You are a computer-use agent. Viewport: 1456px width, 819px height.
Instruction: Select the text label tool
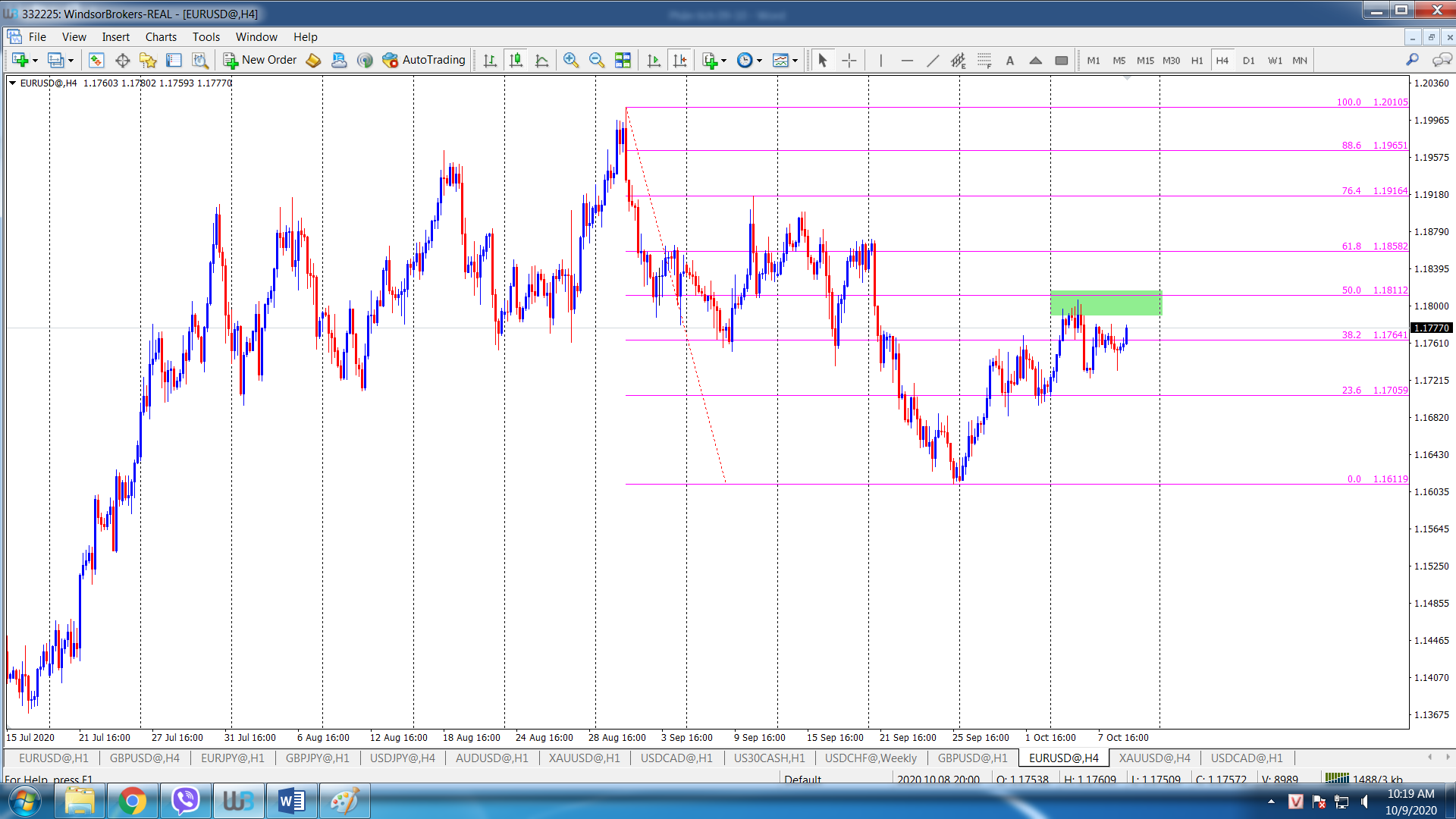(1010, 60)
